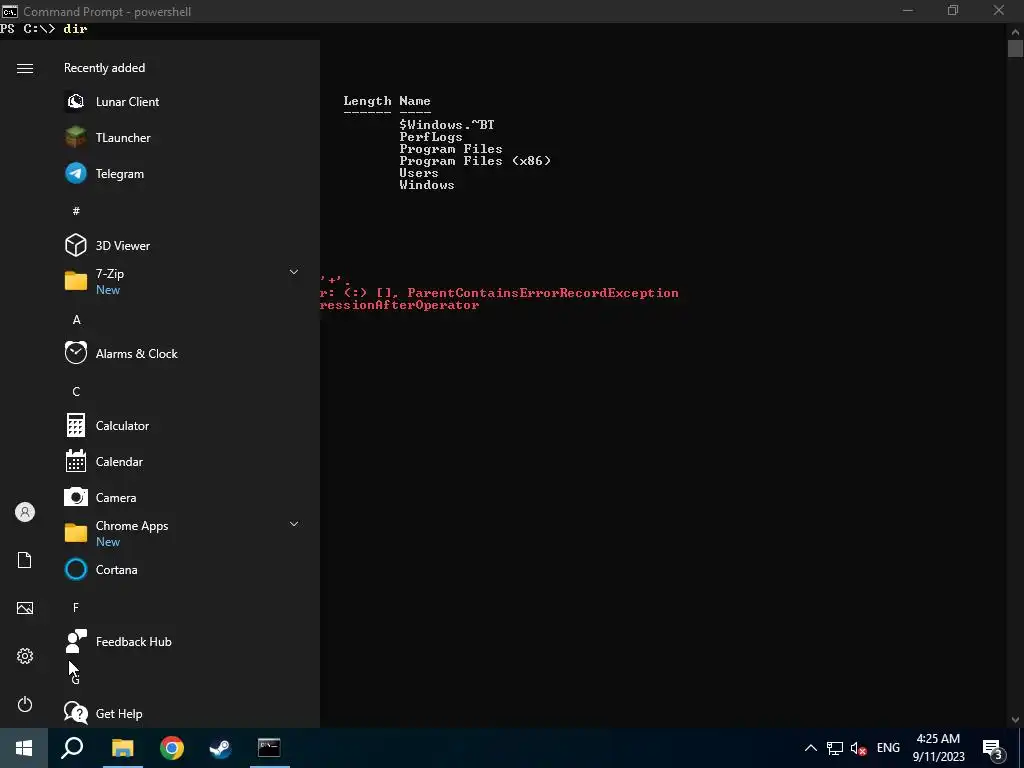The height and width of the screenshot is (768, 1024).
Task: Click the Name column header
Action: click(x=415, y=101)
